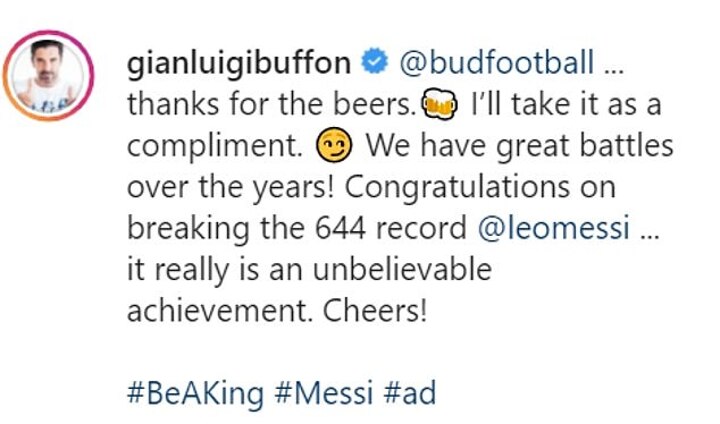Click the blue verified badge
Viewport: 720px width, 424px height.
372,64
